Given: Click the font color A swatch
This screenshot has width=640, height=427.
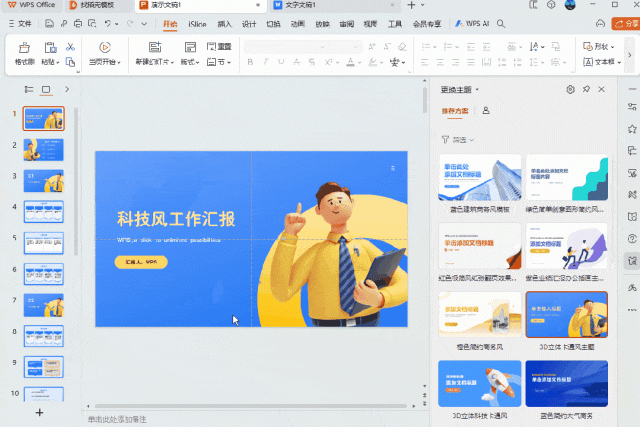Looking at the screenshot, I should (350, 62).
